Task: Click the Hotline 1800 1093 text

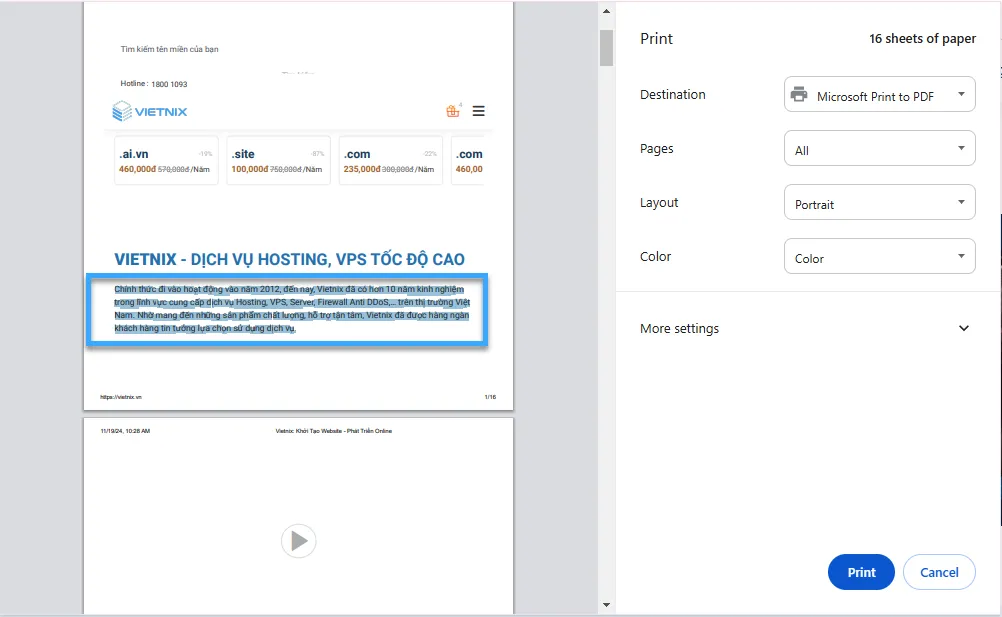Action: coord(153,84)
